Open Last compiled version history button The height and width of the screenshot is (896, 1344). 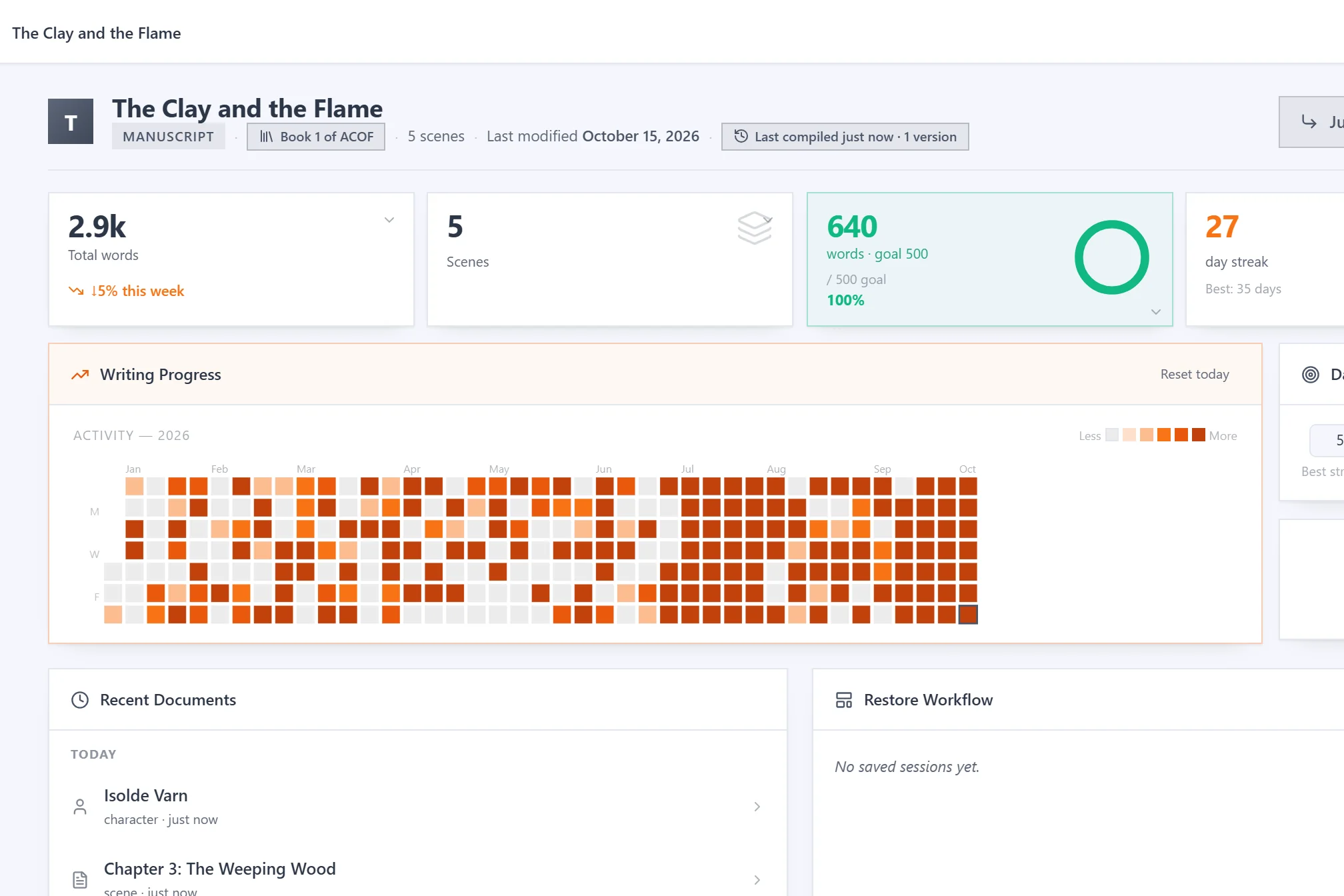click(845, 137)
